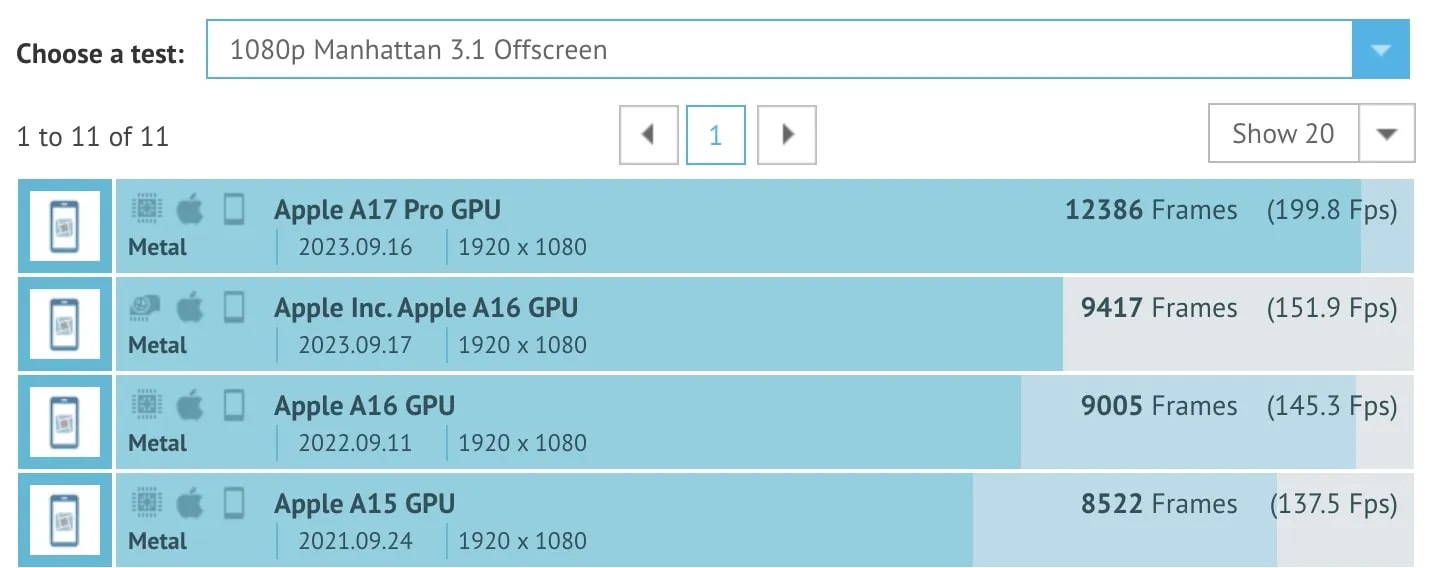
Task: Click the Apple Inc. Apple A16 device thumbnail
Action: point(65,324)
